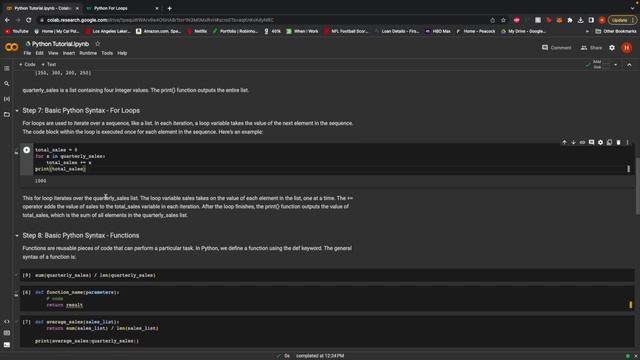Run the total_sales for loop cell
The height and width of the screenshot is (360, 640).
tap(27, 150)
